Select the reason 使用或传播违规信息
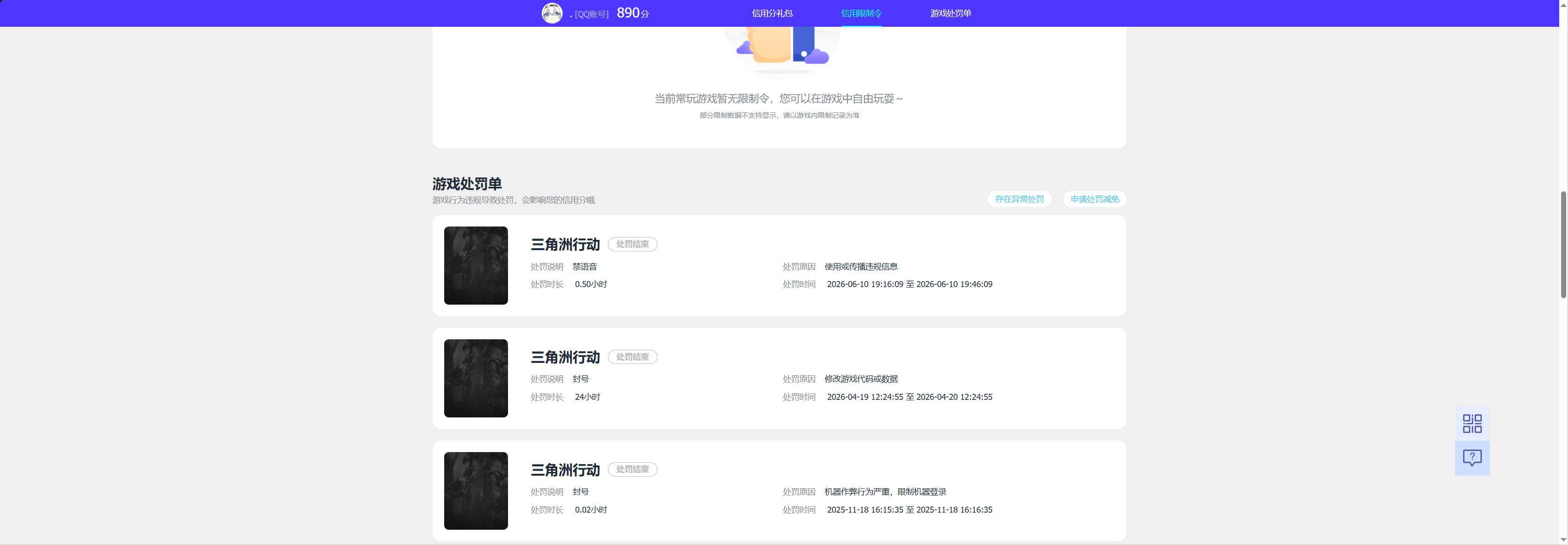1568x545 pixels. click(x=861, y=266)
